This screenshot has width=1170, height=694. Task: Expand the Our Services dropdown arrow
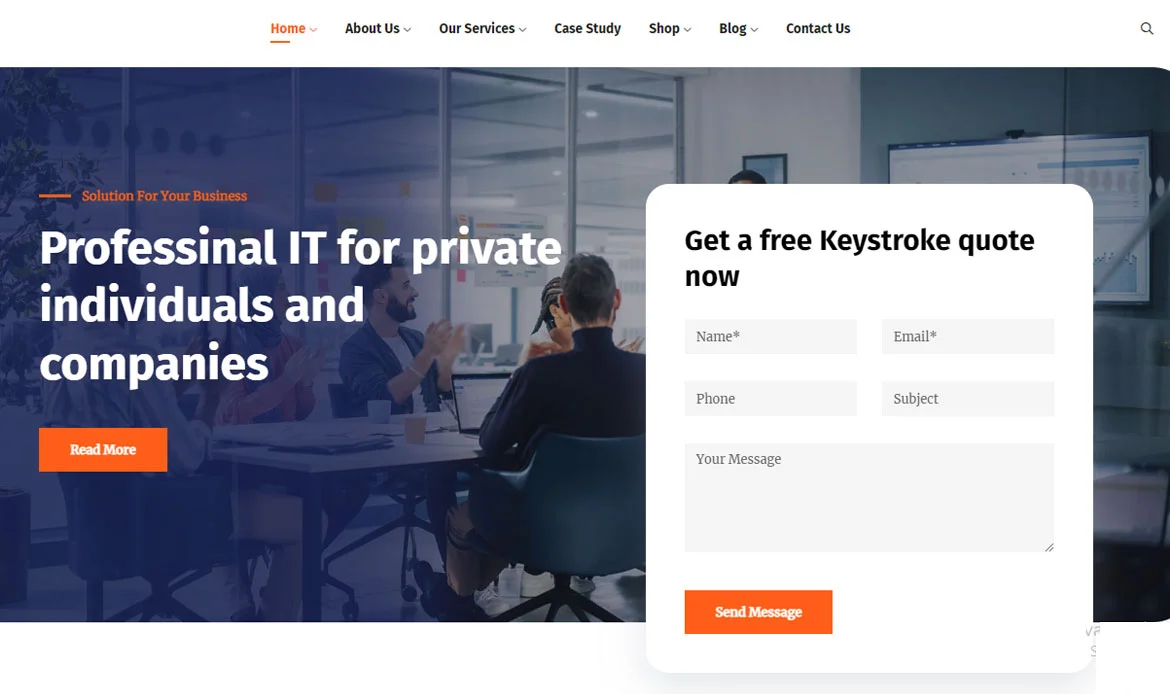coord(522,30)
